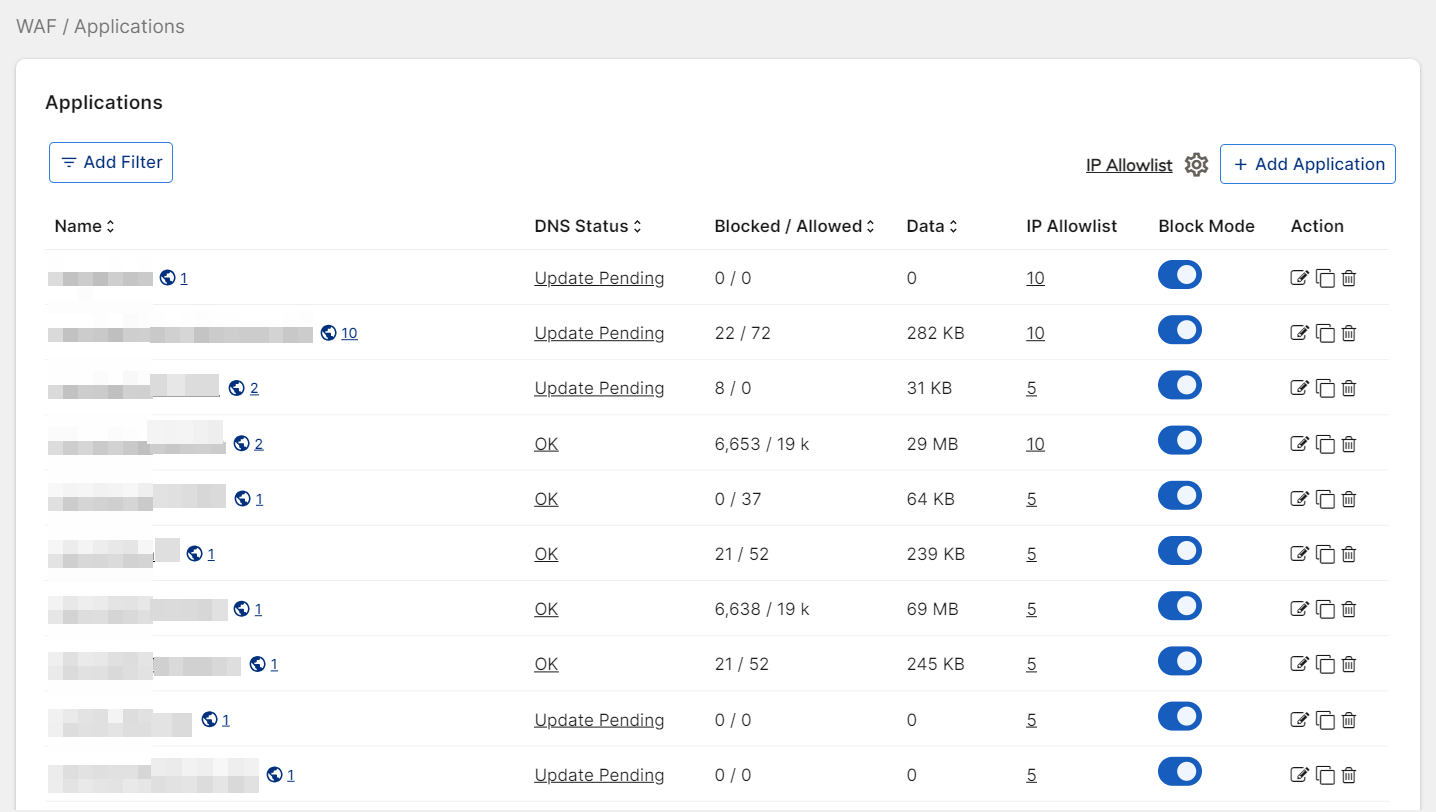The width and height of the screenshot is (1436, 812).
Task: Click the Add Application button
Action: (x=1307, y=164)
